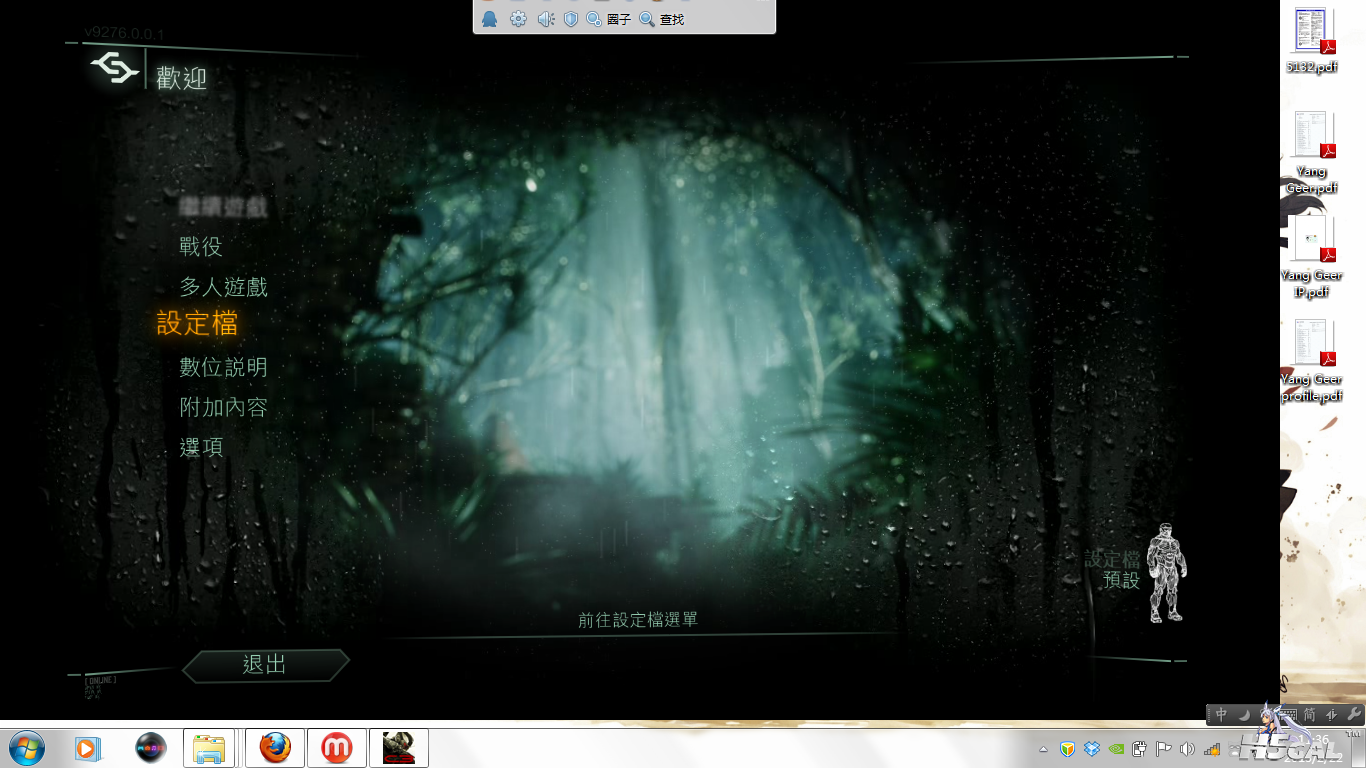Click the IME bar up-down arrows icon

click(x=1332, y=714)
